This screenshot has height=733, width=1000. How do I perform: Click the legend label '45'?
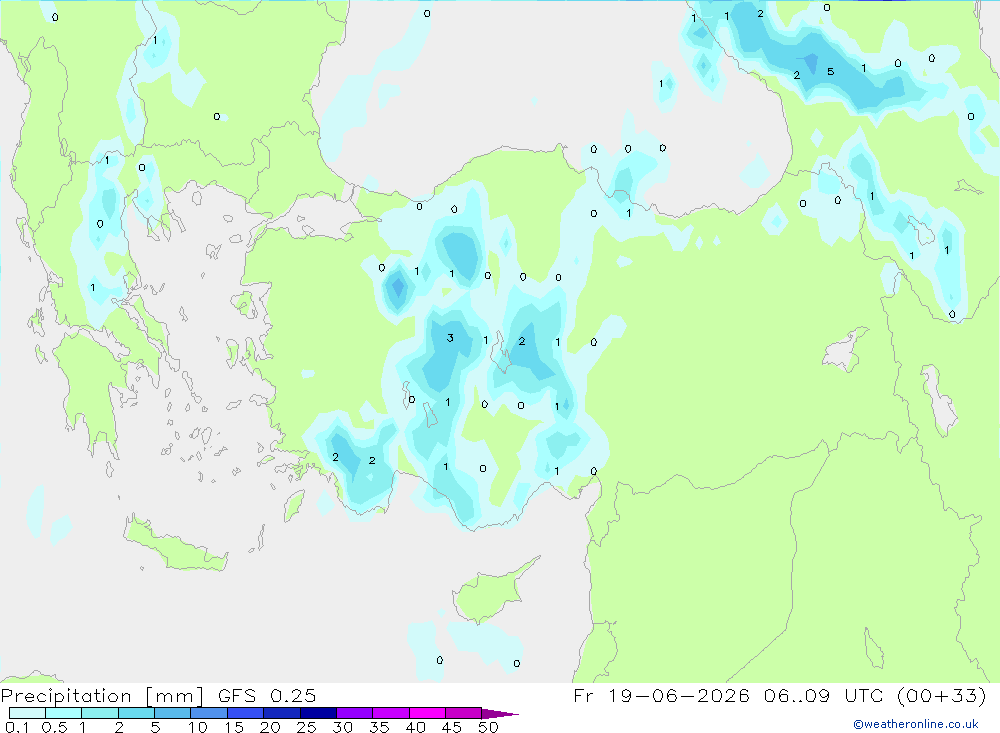pos(452,727)
